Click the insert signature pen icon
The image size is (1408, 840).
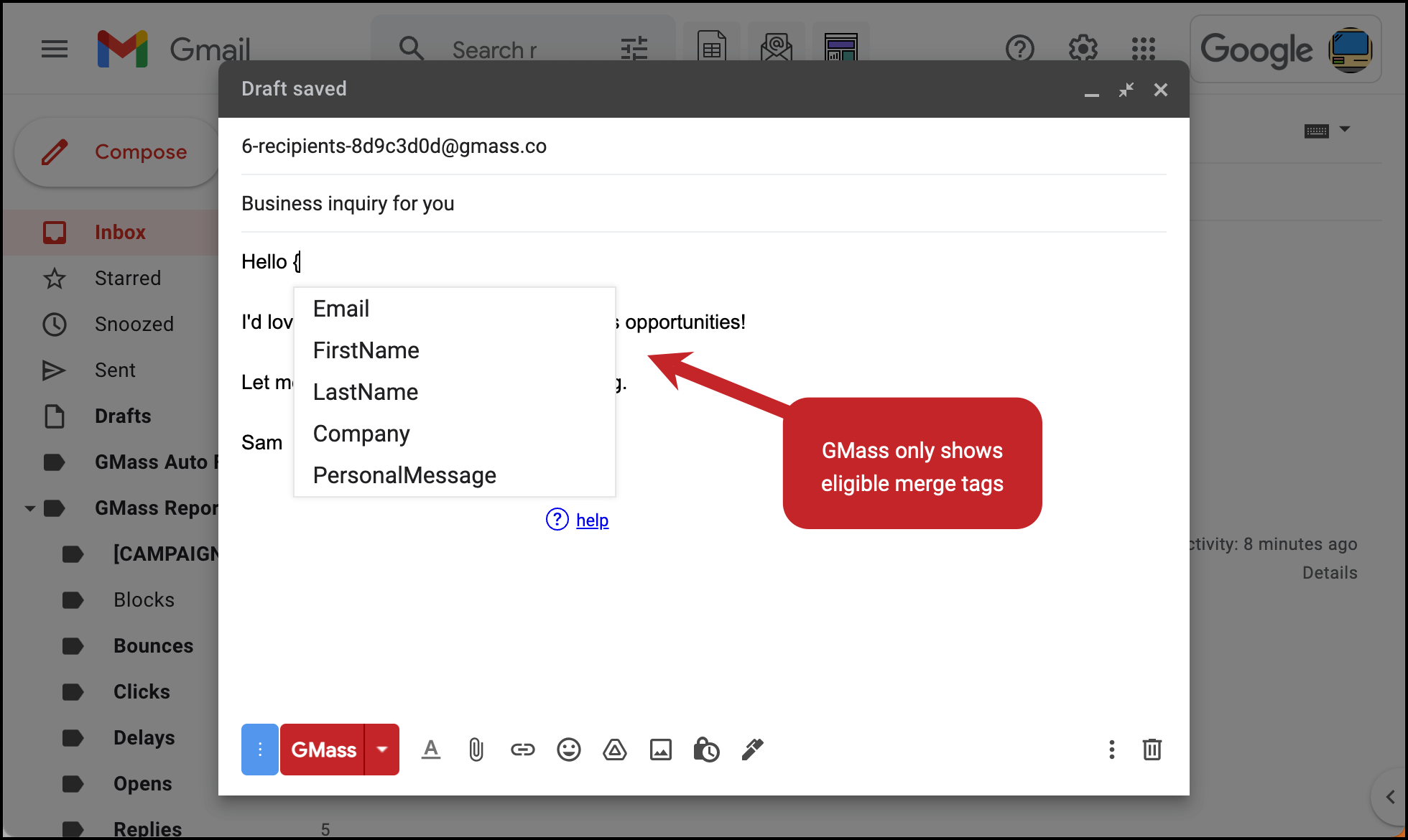point(752,750)
